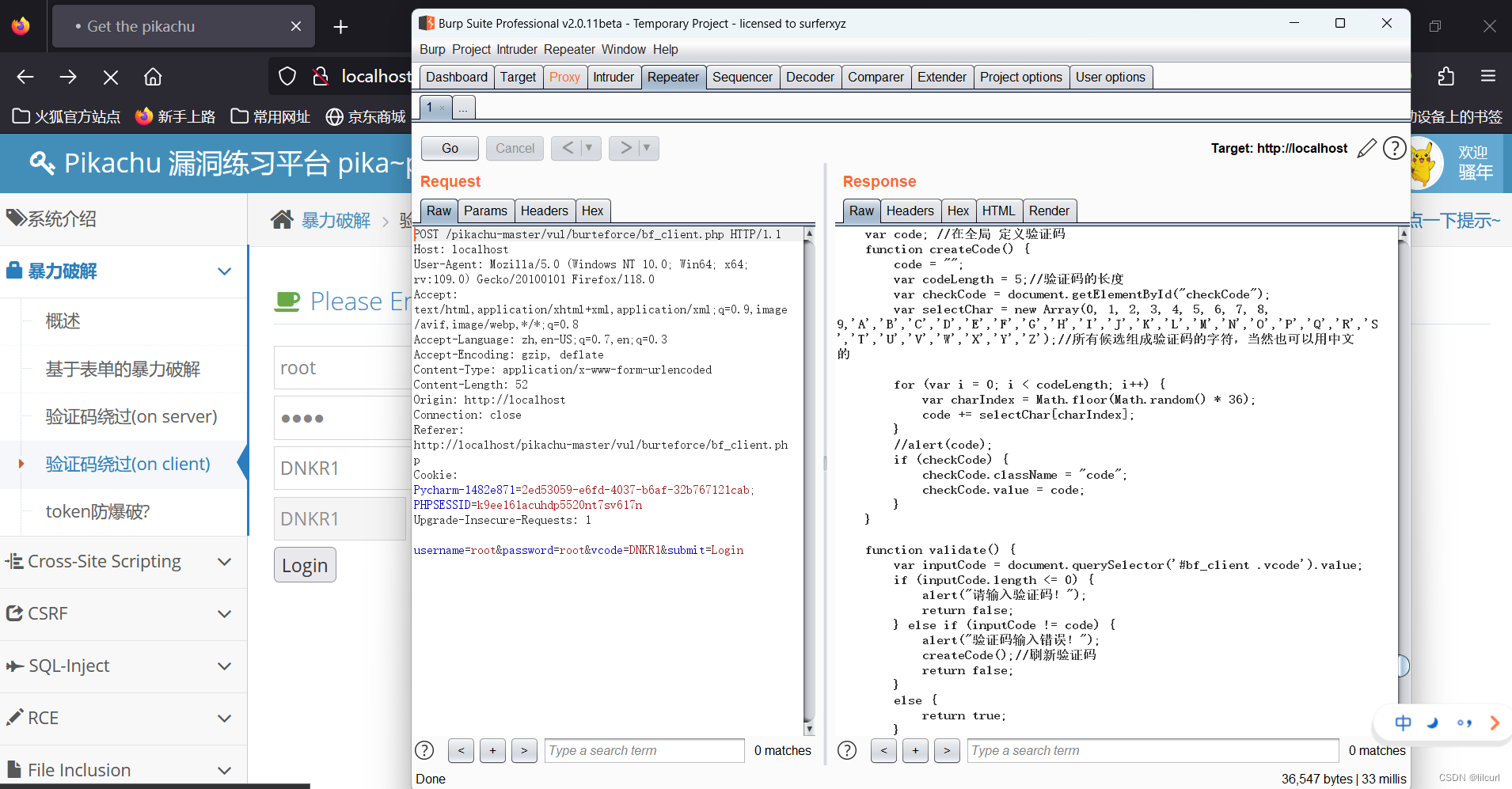Open response Render view tab
This screenshot has width=1512, height=789.
click(x=1049, y=211)
